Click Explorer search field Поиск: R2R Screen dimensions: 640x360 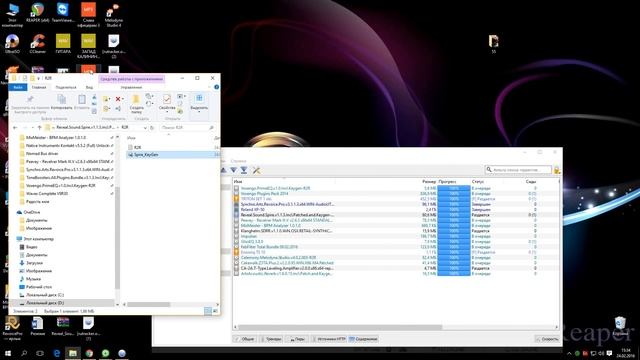[187, 128]
